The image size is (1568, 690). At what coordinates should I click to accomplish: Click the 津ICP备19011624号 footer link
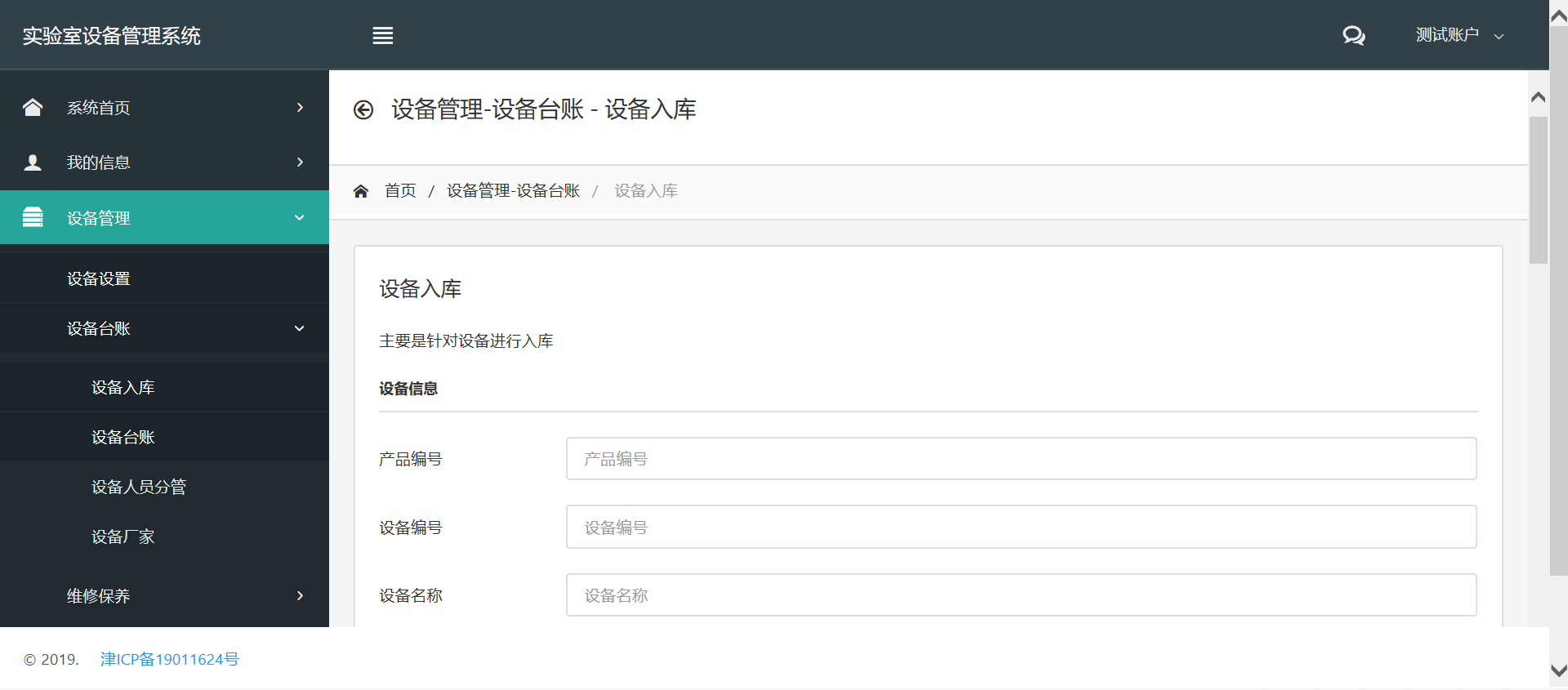click(x=170, y=660)
